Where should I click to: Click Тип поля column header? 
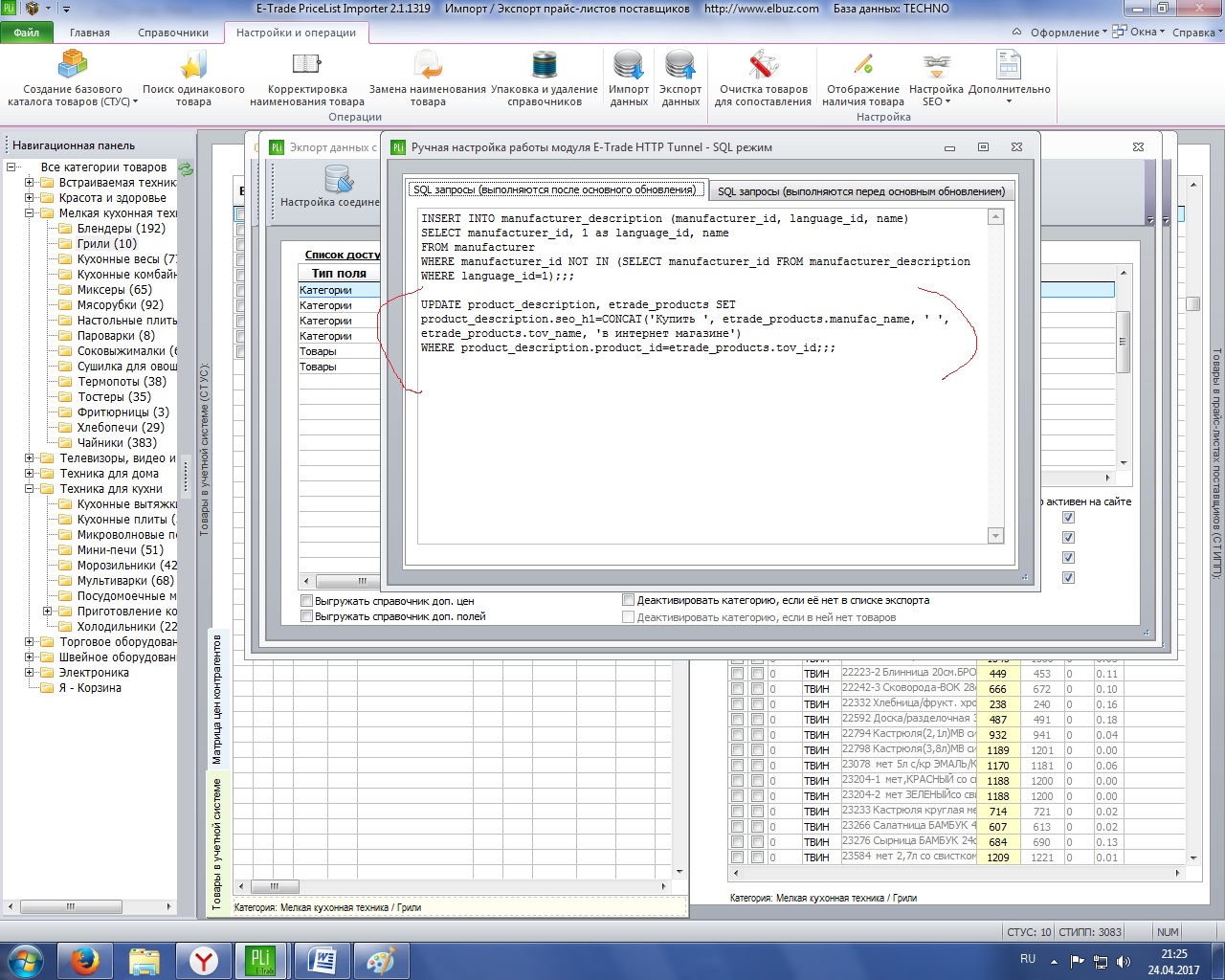[x=339, y=274]
